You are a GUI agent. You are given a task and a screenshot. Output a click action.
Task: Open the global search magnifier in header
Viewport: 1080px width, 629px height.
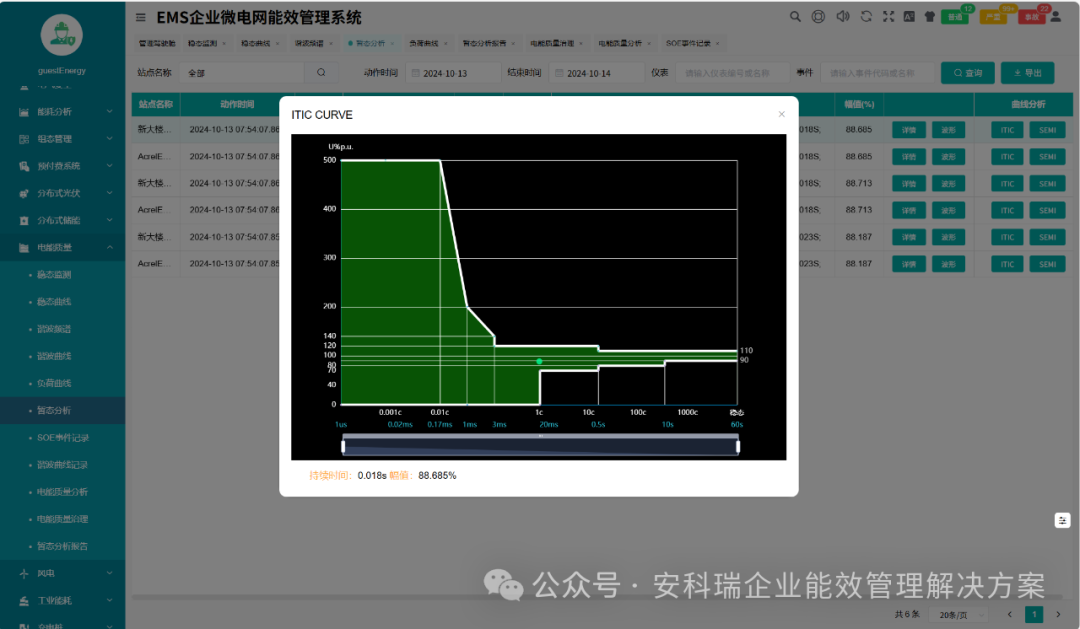[795, 17]
